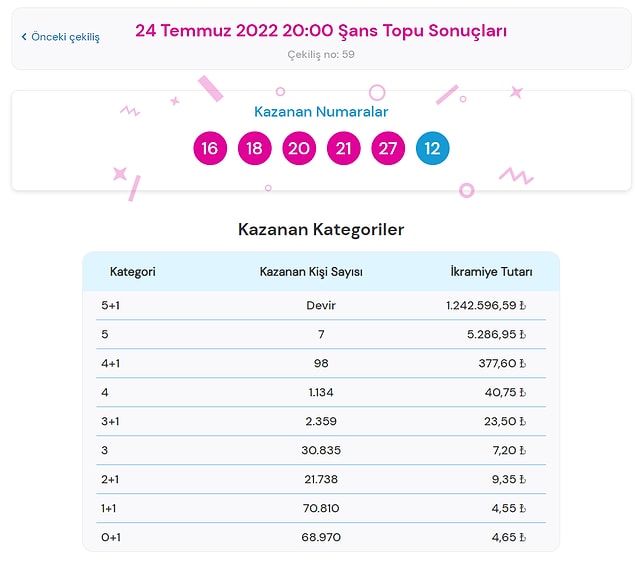635x579 pixels.
Task: Select the 5+1 category row Devir cell
Action: tap(321, 305)
